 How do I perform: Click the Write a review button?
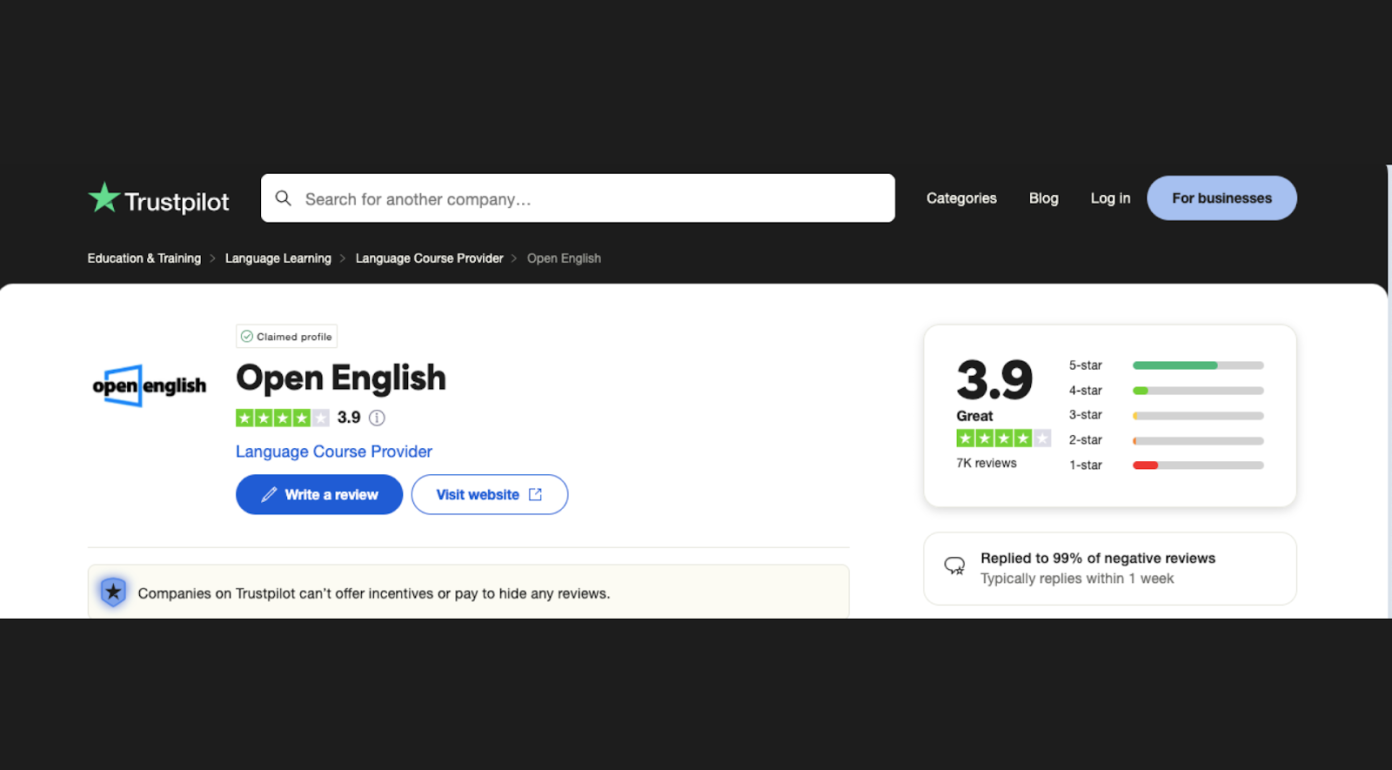319,494
